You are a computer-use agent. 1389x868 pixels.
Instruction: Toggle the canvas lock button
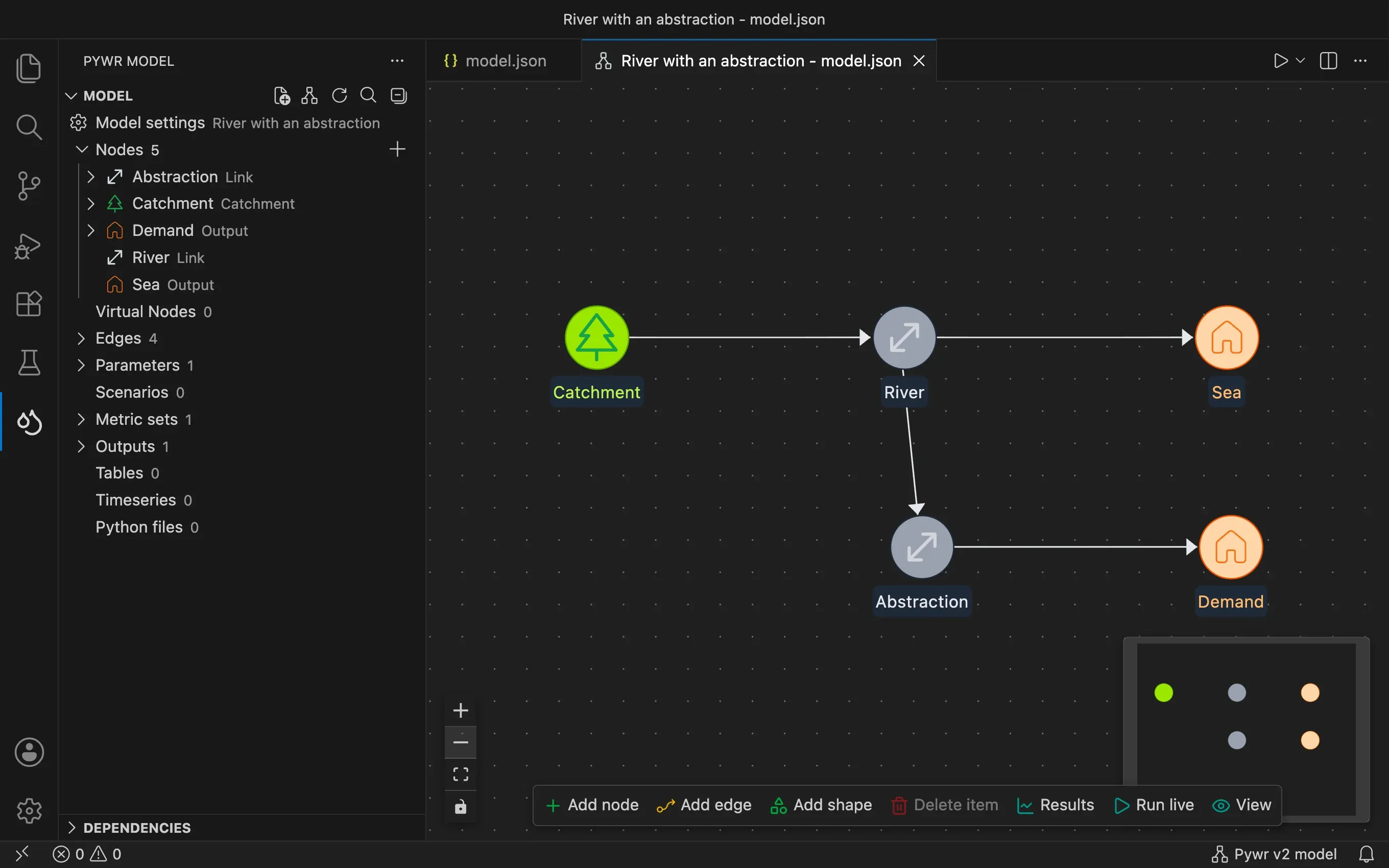point(460,807)
